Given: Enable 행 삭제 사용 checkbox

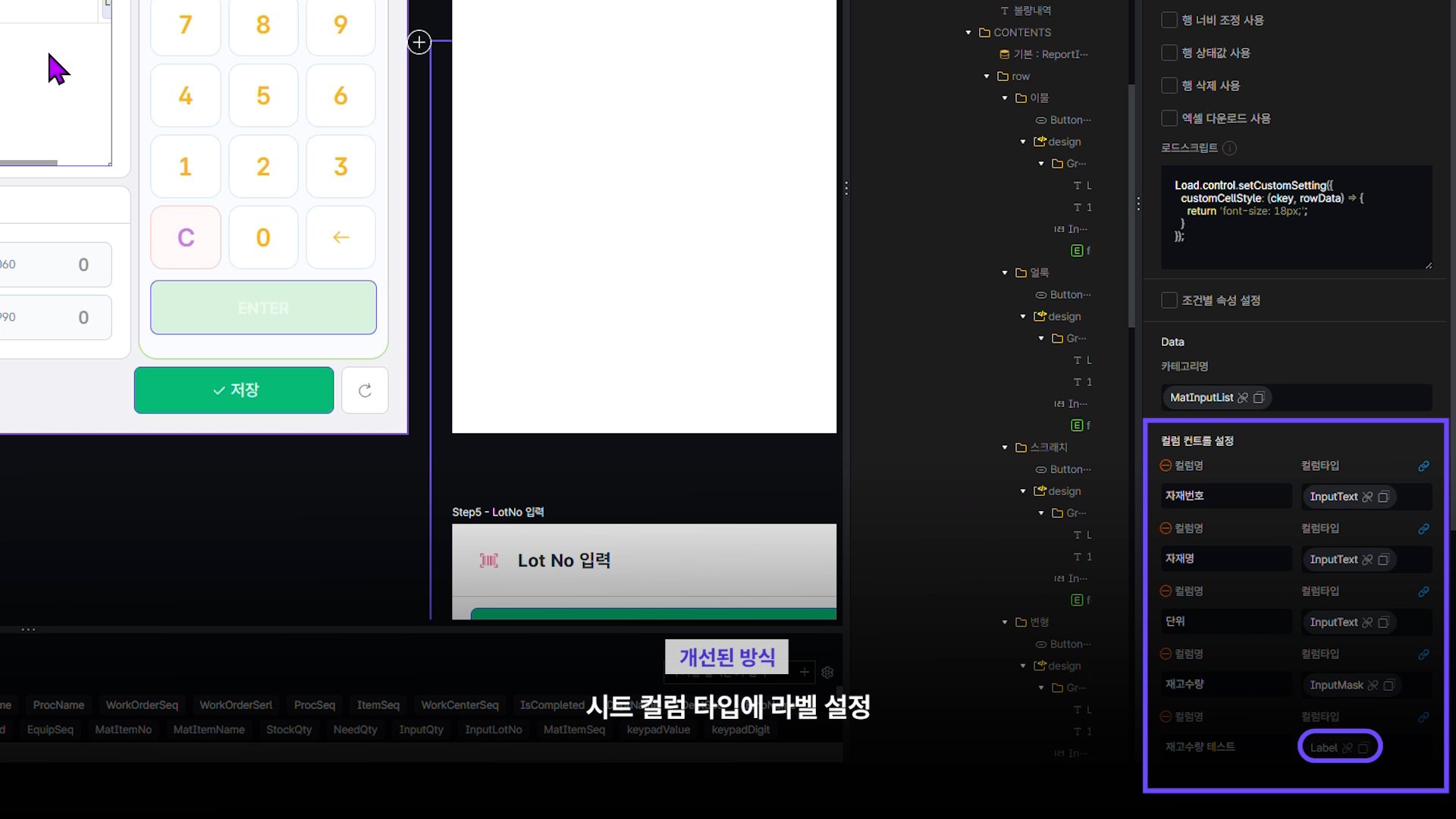Looking at the screenshot, I should click(x=1169, y=86).
